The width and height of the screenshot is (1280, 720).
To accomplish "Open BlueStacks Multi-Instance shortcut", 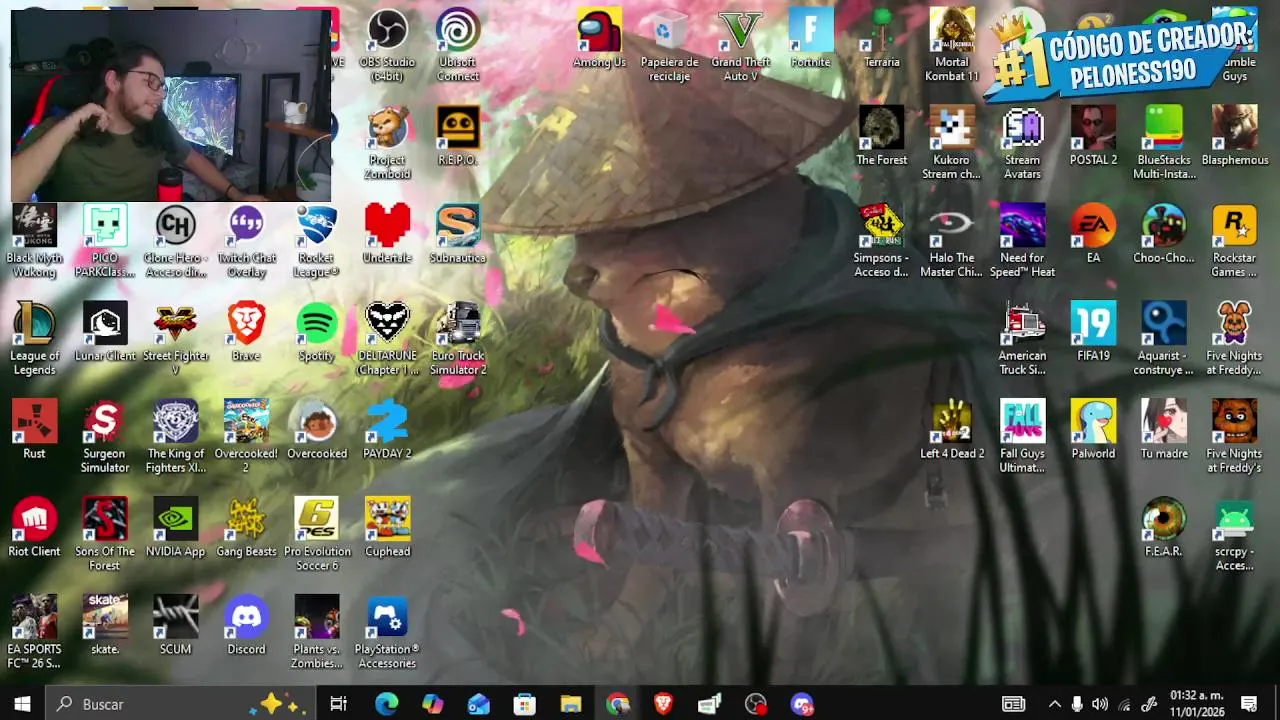I will [x=1164, y=143].
